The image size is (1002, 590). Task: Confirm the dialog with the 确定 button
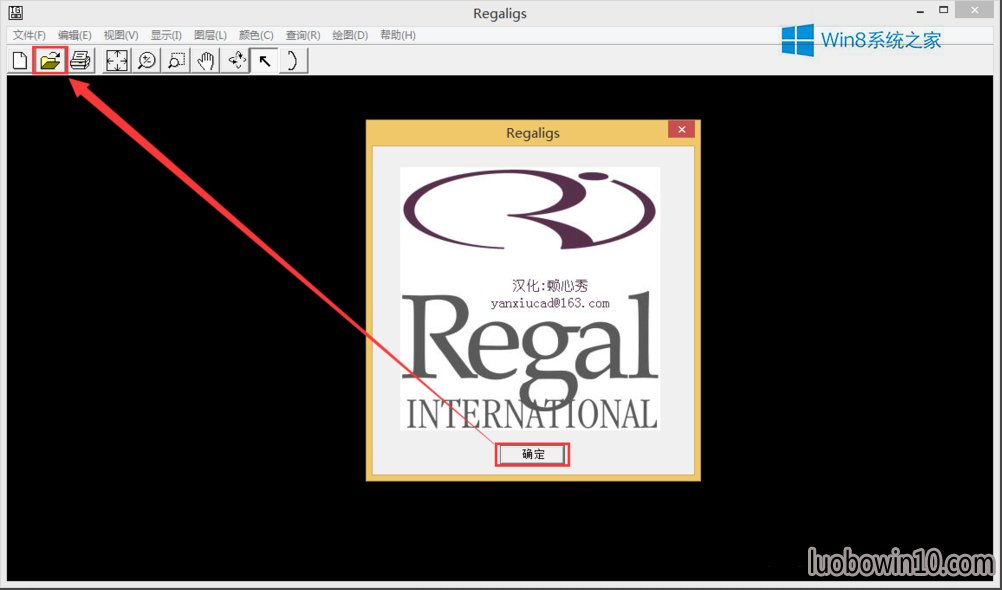point(532,454)
